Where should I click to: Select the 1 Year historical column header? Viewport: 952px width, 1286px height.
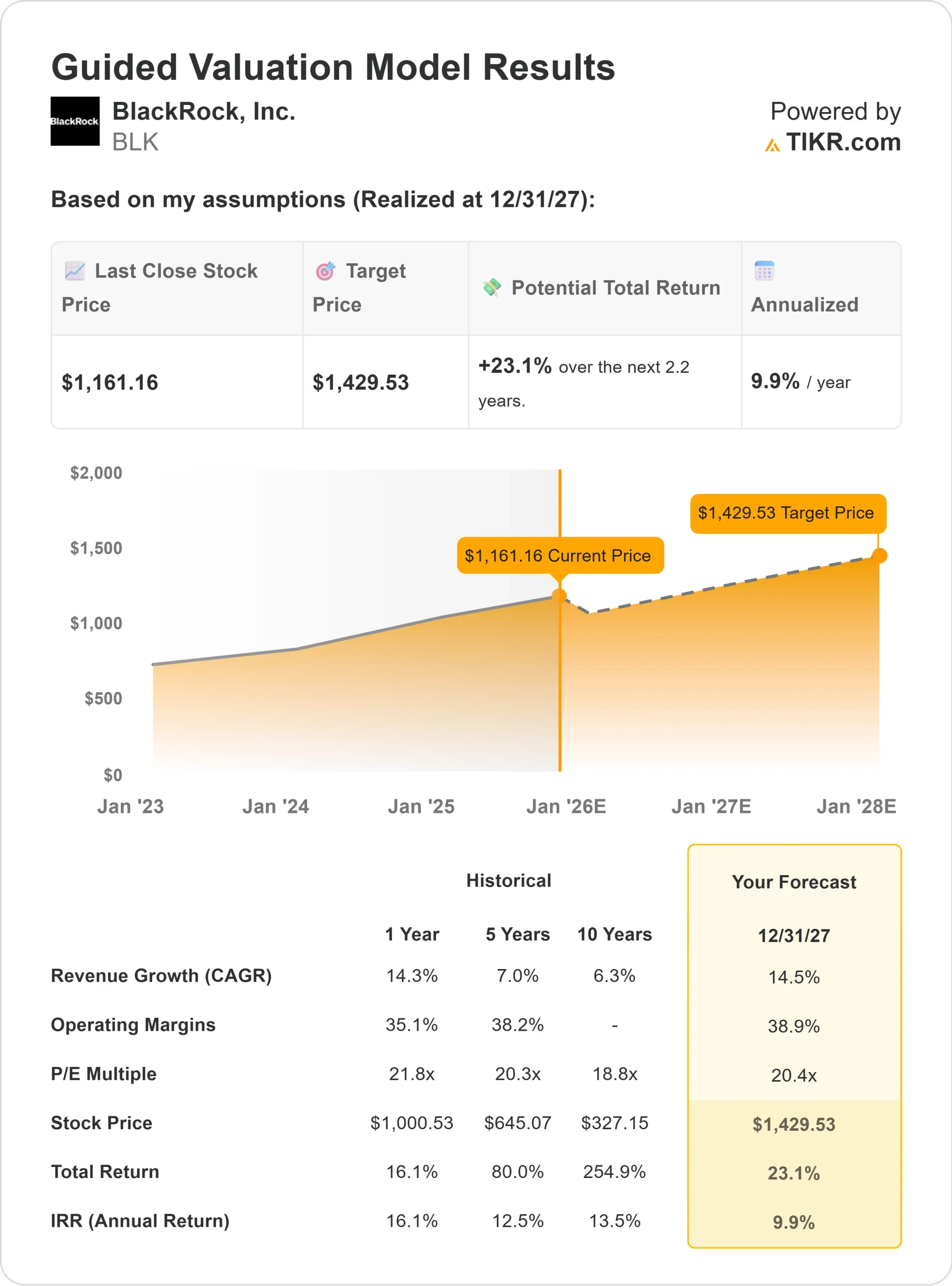point(411,934)
